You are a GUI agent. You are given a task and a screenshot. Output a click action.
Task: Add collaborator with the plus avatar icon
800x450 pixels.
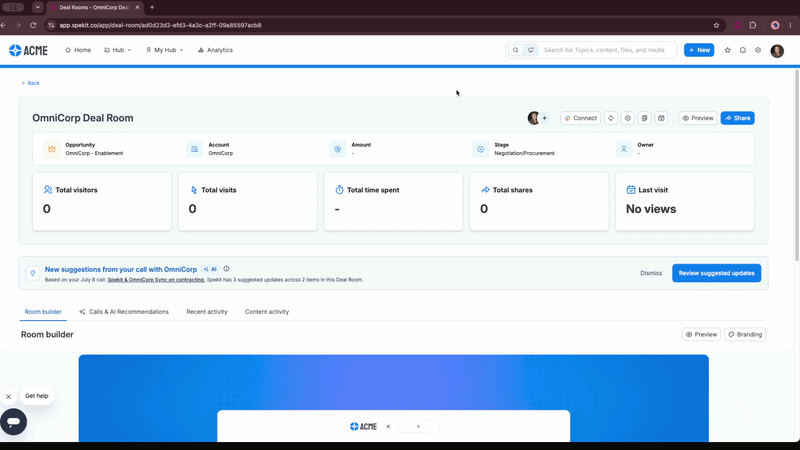(x=544, y=118)
